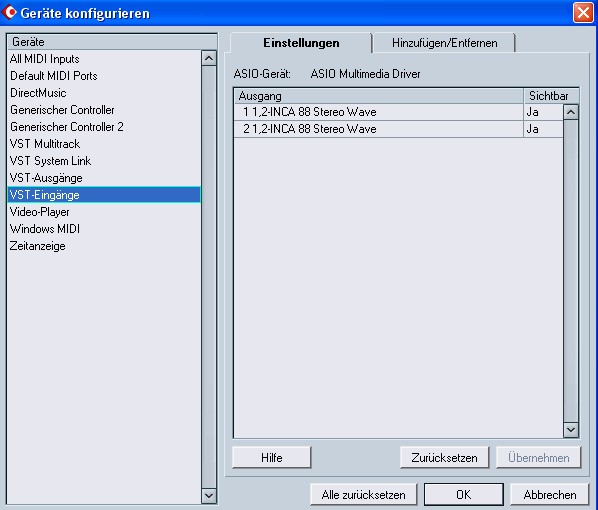The image size is (598, 510).
Task: Click the device list scroll up arrow
Action: [209, 58]
